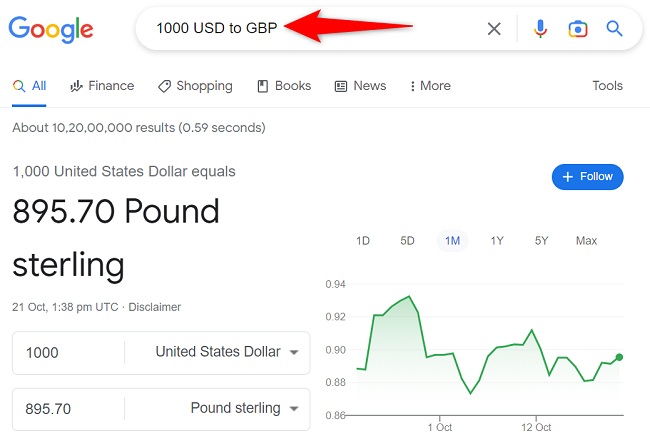Select the 1D chart range
This screenshot has height=441, width=650.
pyautogui.click(x=363, y=241)
